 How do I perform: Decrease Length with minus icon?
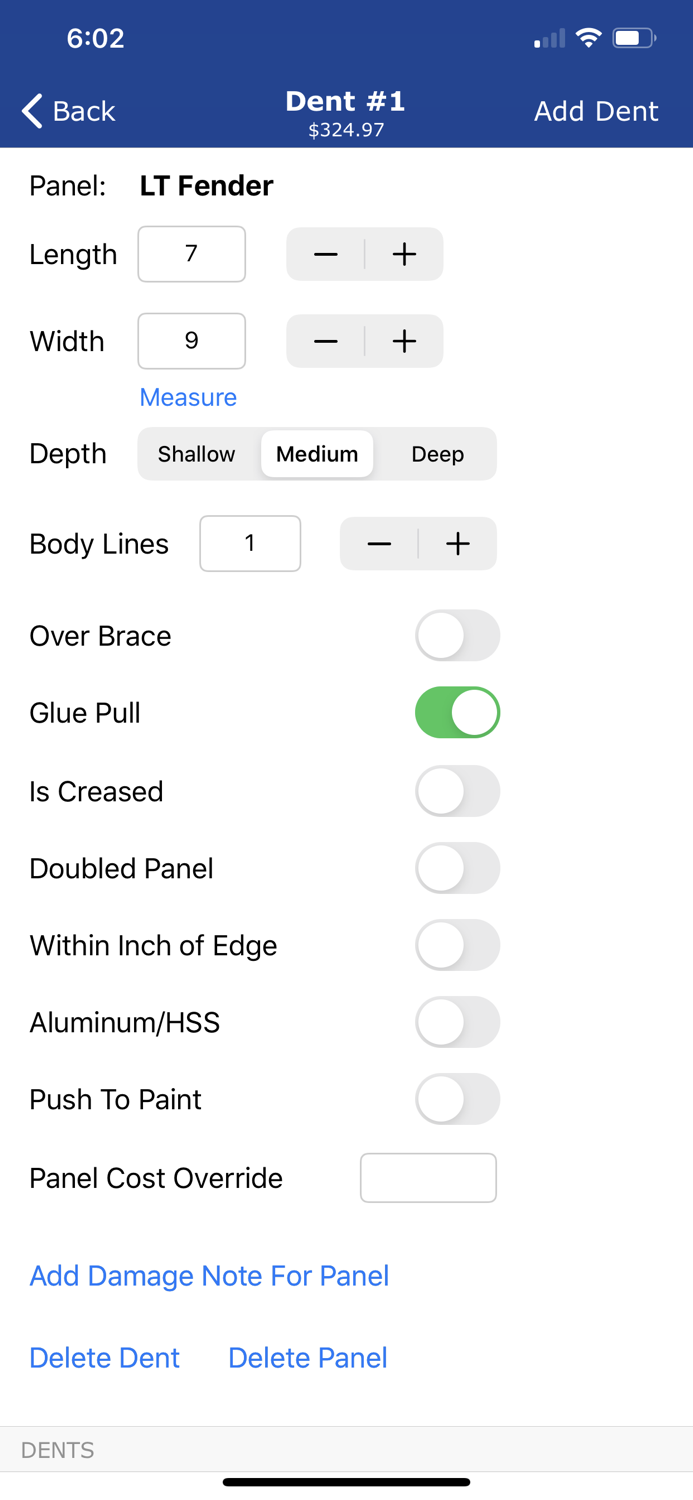point(326,255)
